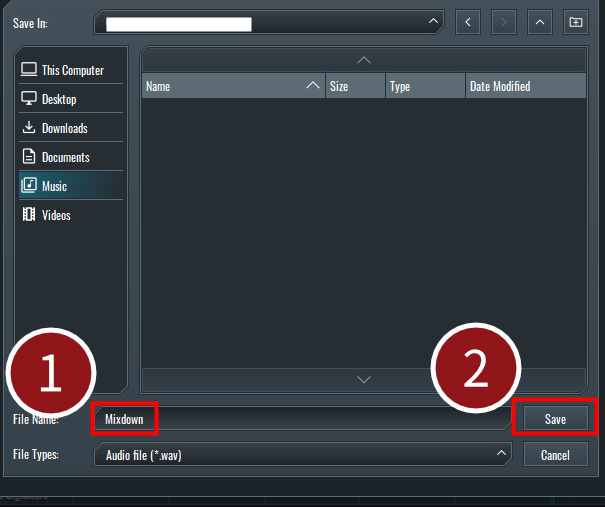Expand the Save In path dropdown
The image size is (605, 507).
[x=432, y=21]
